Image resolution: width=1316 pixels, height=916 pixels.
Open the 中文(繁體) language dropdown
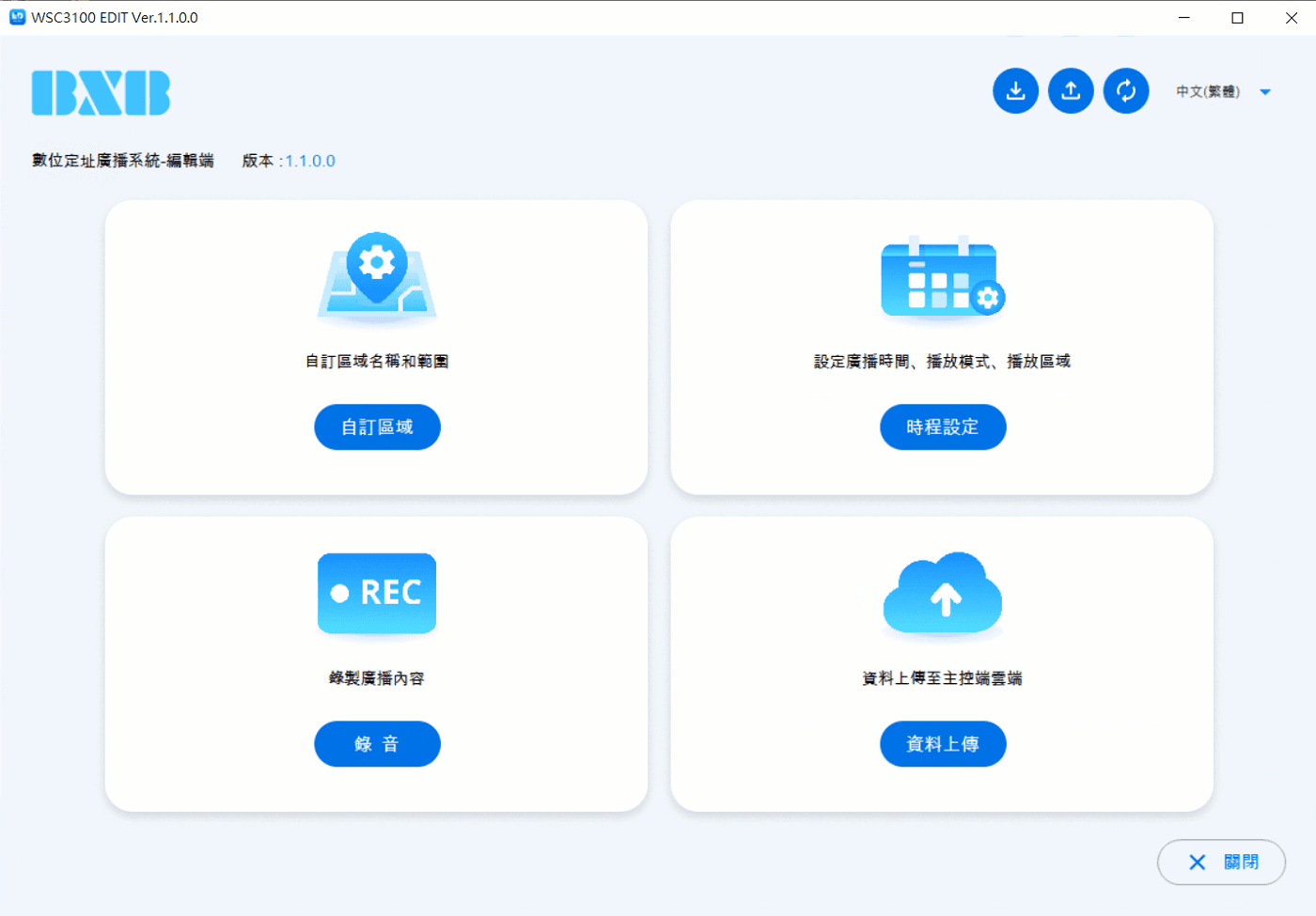[1208, 92]
